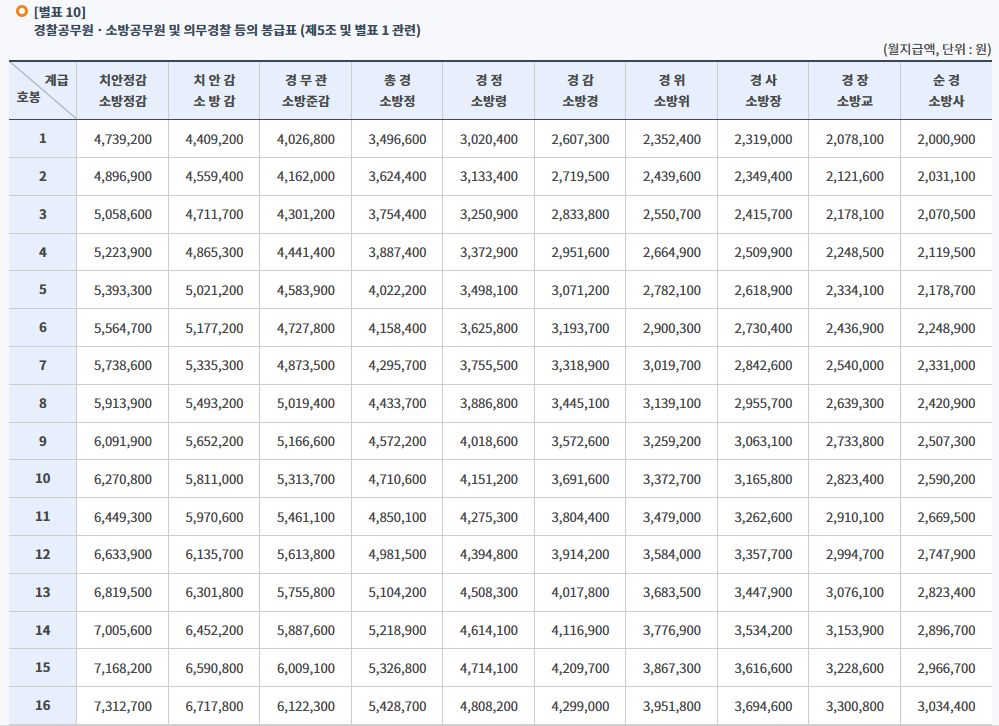Image resolution: width=999 pixels, height=726 pixels.
Task: Click the cell value 5,218,900
Action: tap(397, 630)
